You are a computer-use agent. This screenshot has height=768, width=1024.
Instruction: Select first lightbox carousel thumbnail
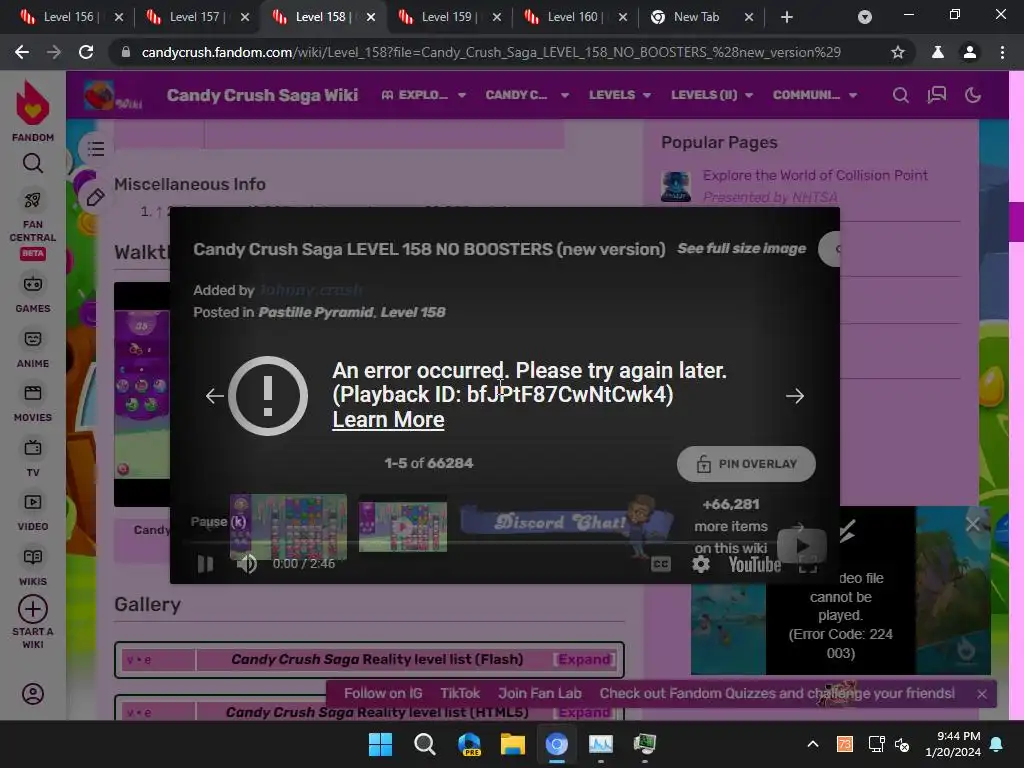[288, 527]
